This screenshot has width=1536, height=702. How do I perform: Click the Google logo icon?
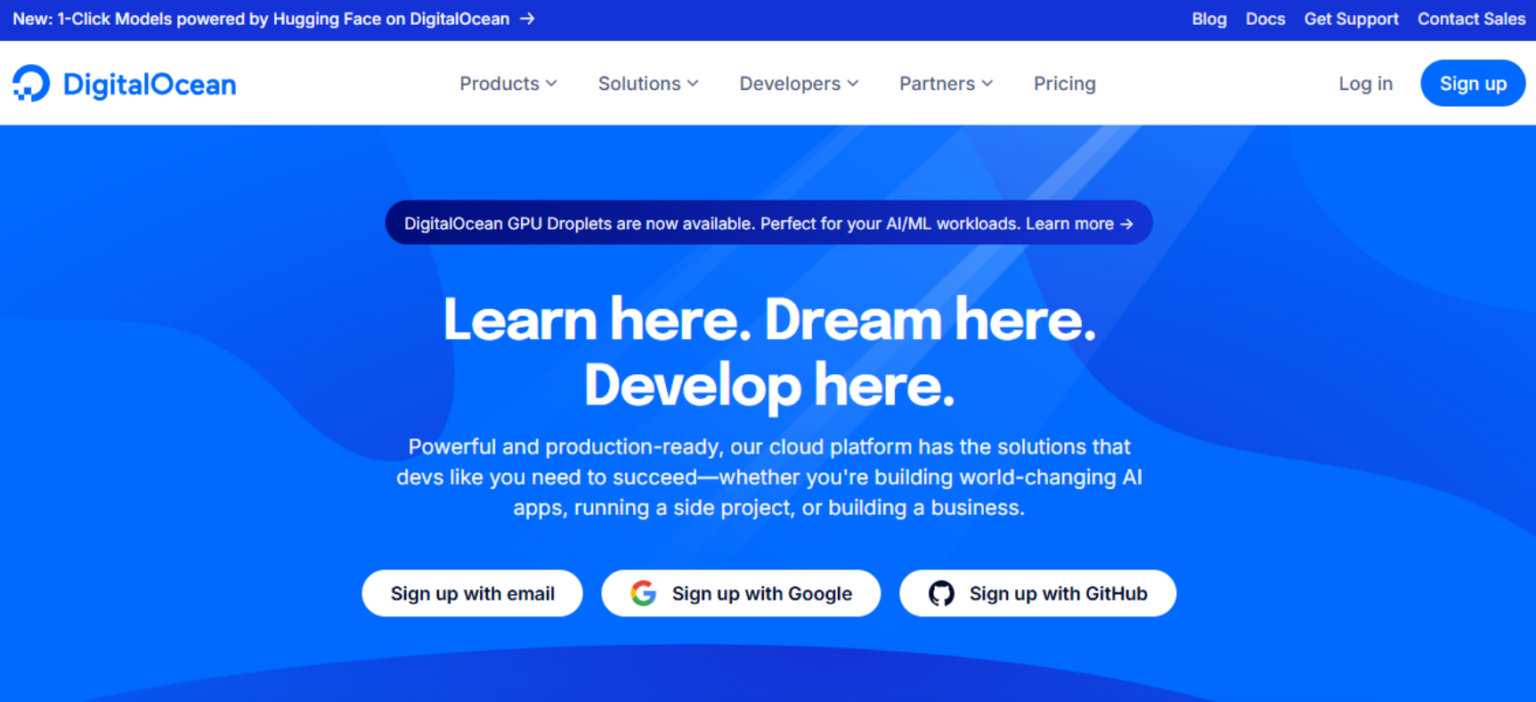point(643,593)
